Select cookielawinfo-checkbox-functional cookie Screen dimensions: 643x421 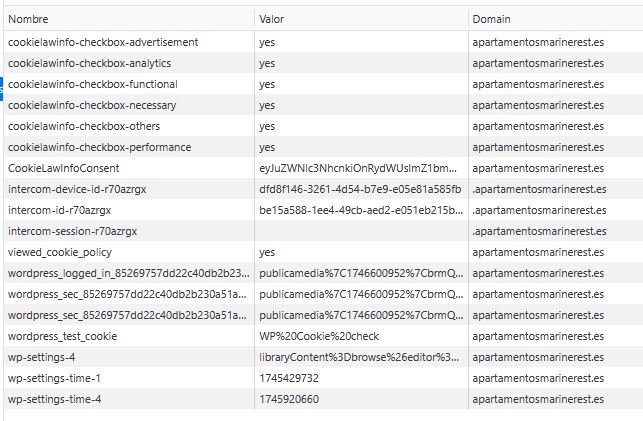(x=323, y=84)
